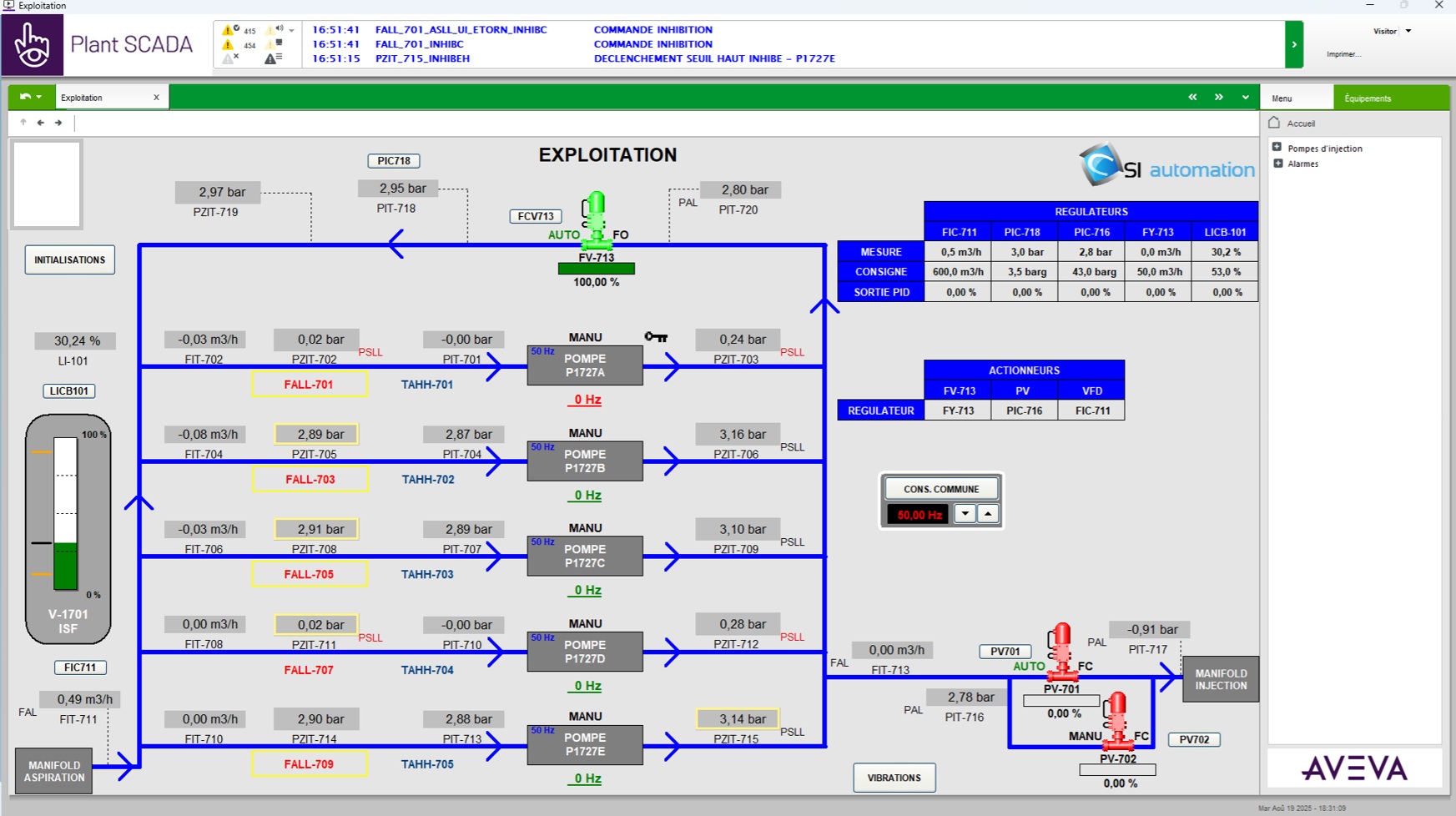Click the V-1701 ISF tank level gauge
The image size is (1456, 816).
point(66,514)
